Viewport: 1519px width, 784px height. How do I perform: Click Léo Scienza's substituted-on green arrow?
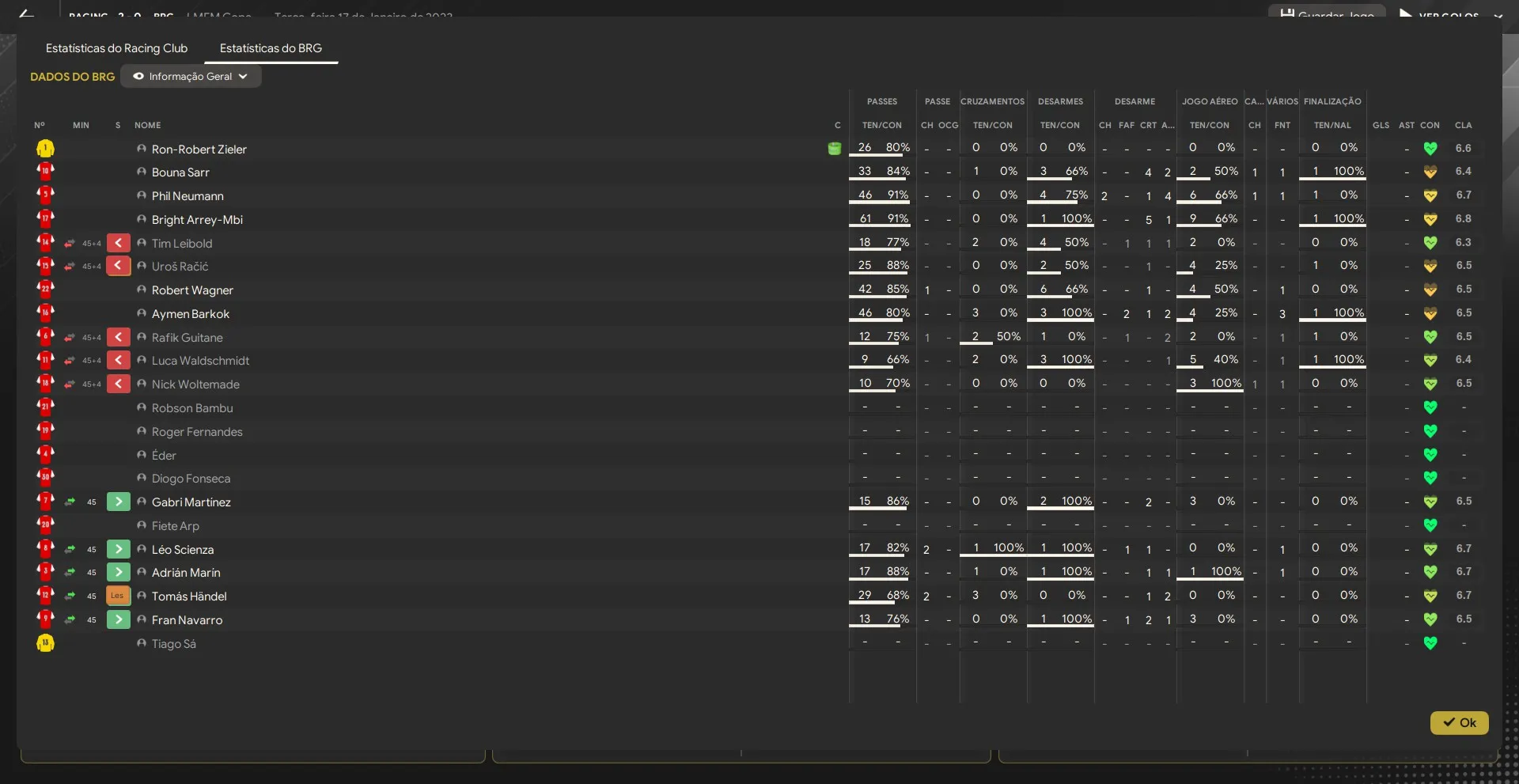click(x=118, y=549)
